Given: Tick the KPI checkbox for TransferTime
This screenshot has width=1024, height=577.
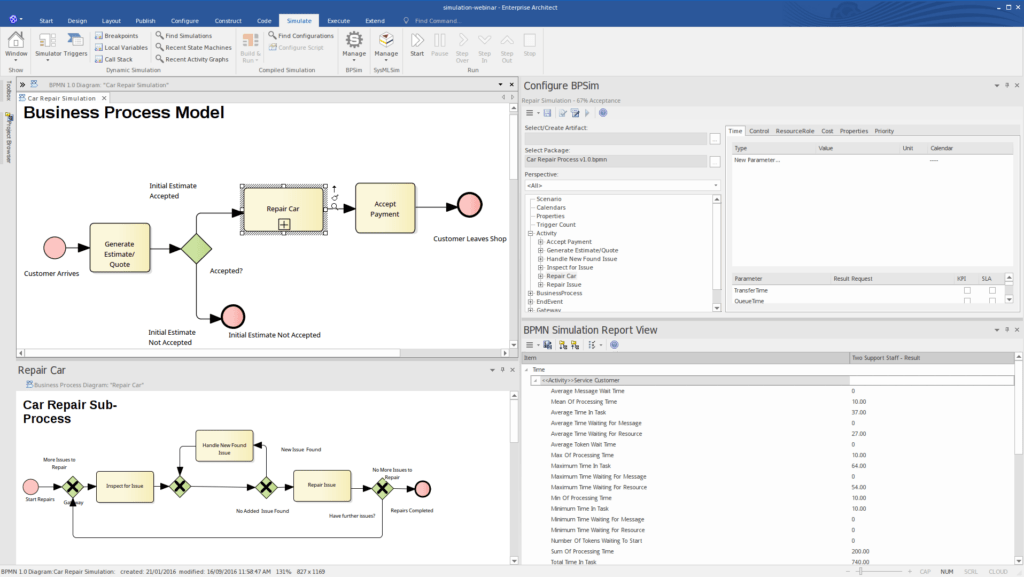Looking at the screenshot, I should (x=967, y=290).
